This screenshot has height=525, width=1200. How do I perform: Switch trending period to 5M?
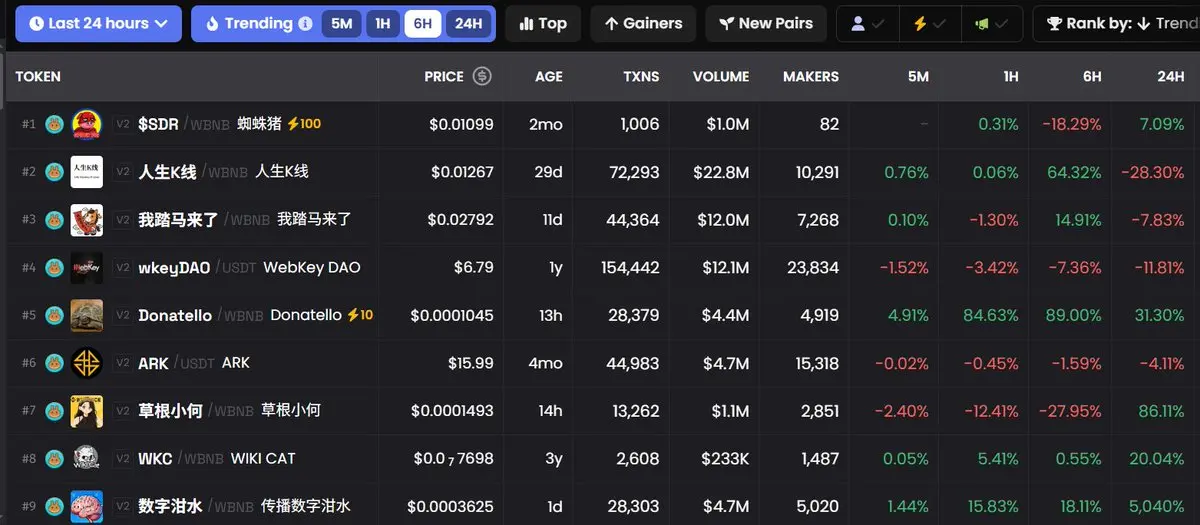coord(342,23)
